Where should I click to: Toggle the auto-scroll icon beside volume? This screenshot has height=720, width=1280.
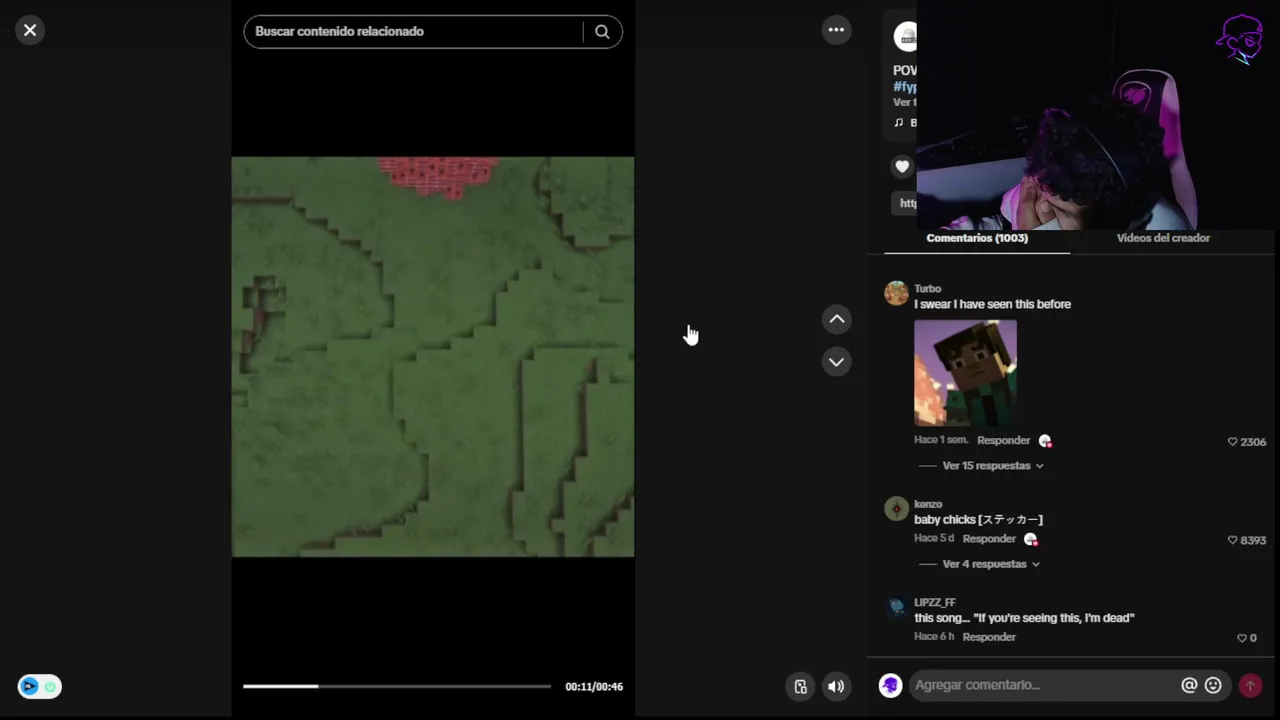tap(800, 686)
